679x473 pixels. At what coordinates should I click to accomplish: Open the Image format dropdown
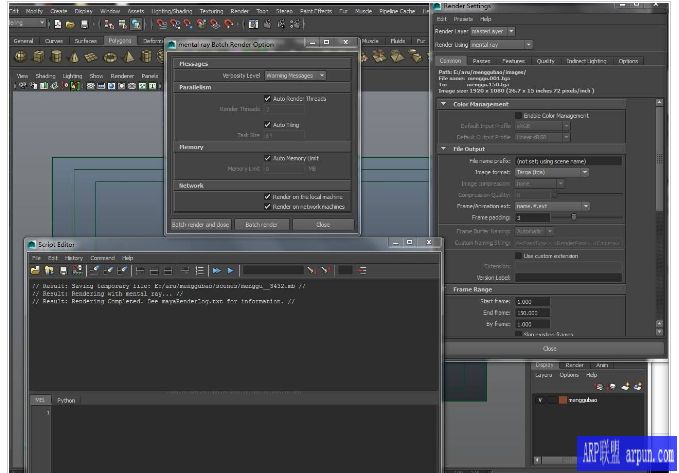coord(552,172)
